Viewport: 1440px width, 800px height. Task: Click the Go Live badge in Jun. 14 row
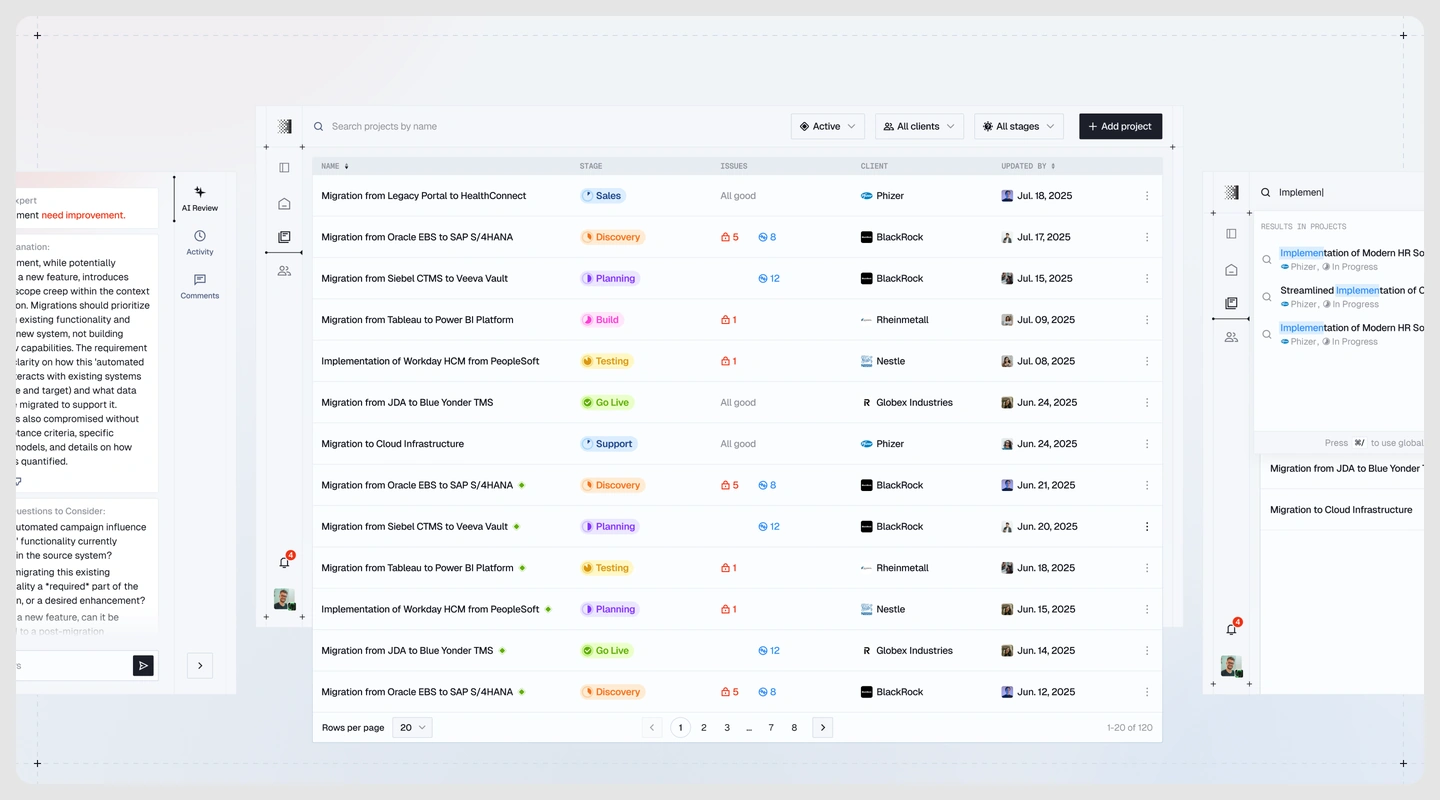tap(607, 650)
